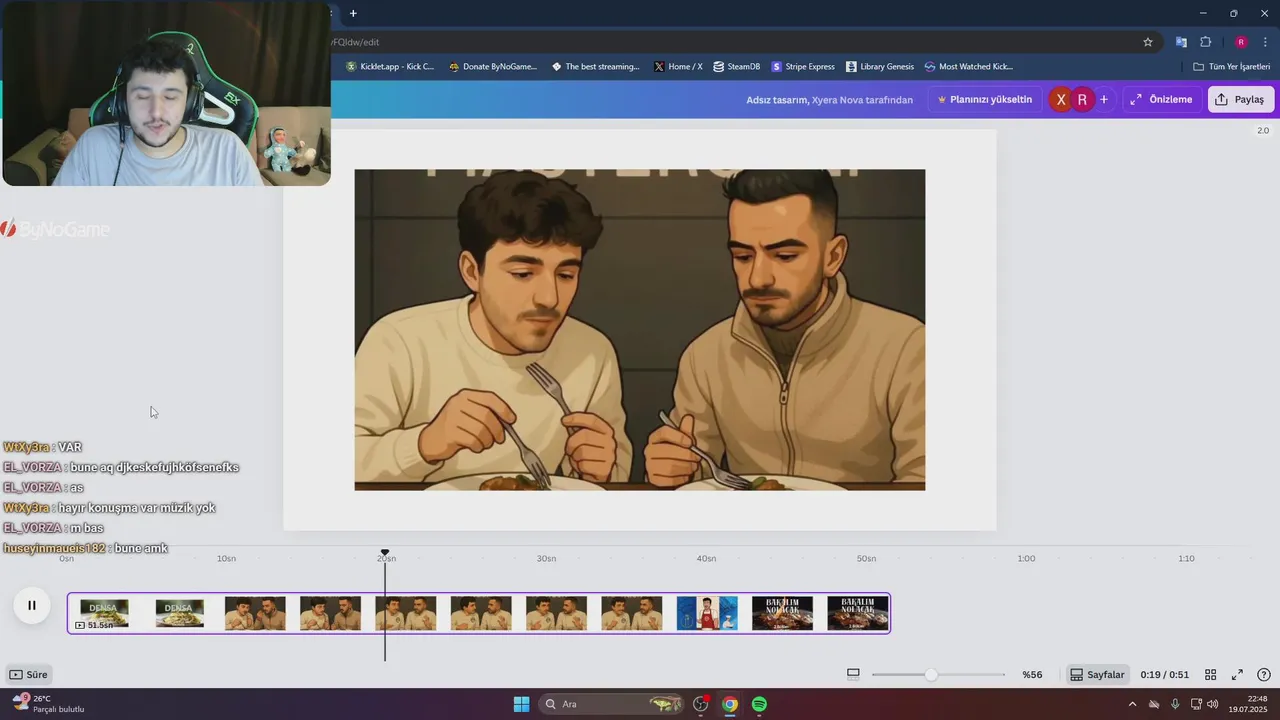Screen dimensions: 1280x720
Task: Select the R collaborator avatar
Action: point(1082,99)
